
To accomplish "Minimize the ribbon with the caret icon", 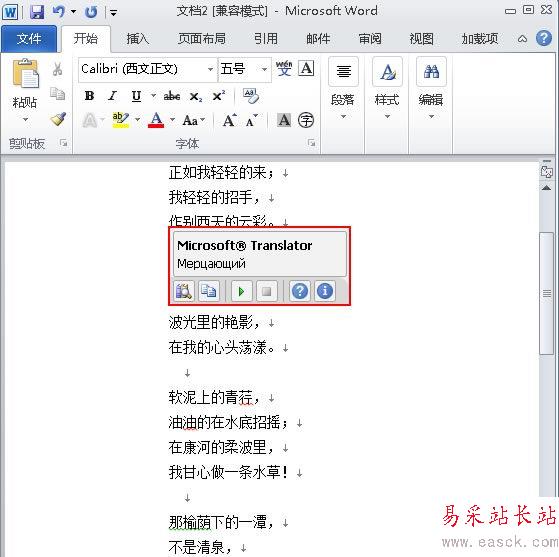I will coord(522,39).
